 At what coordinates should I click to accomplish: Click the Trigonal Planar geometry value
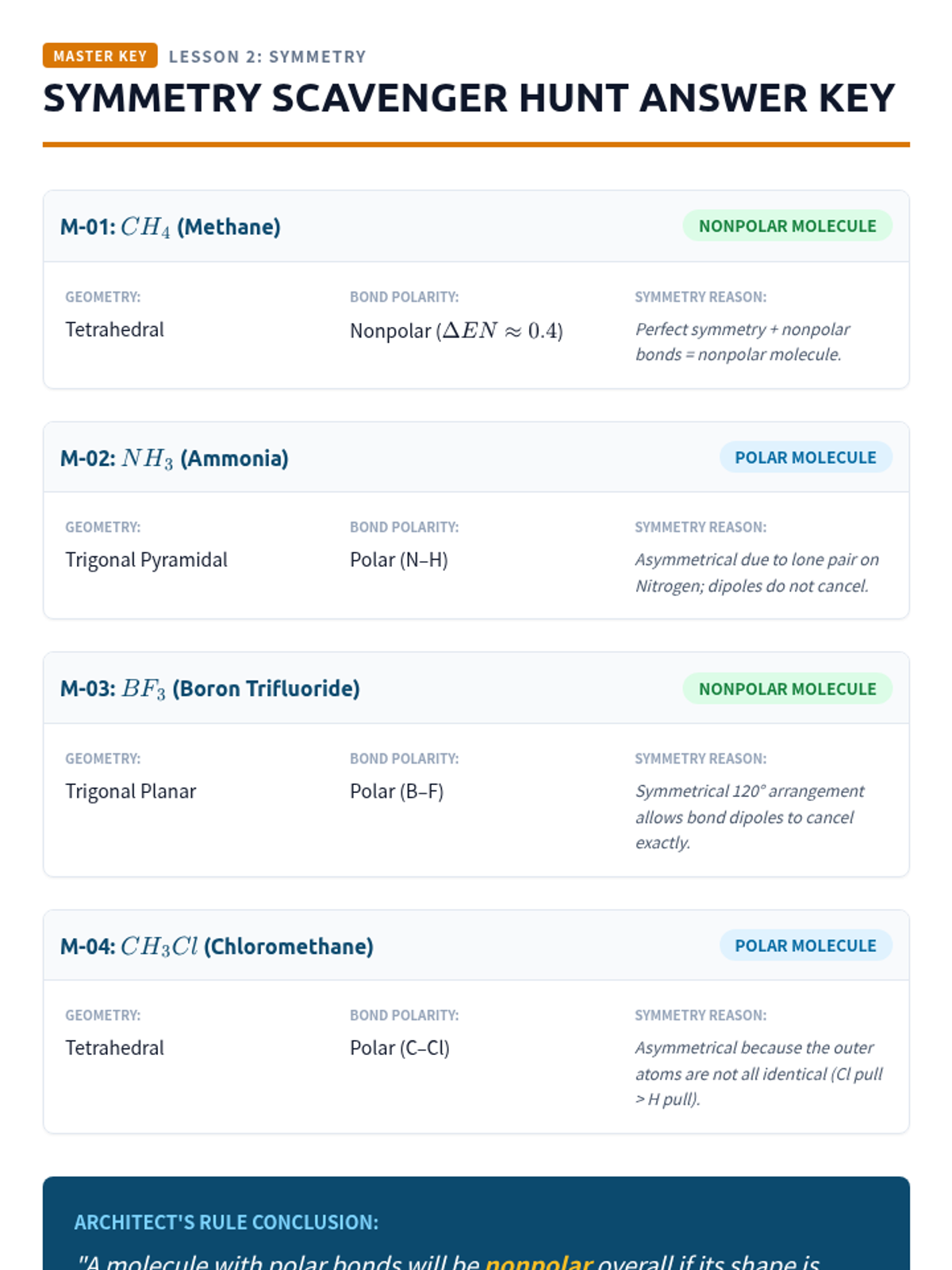[x=130, y=791]
